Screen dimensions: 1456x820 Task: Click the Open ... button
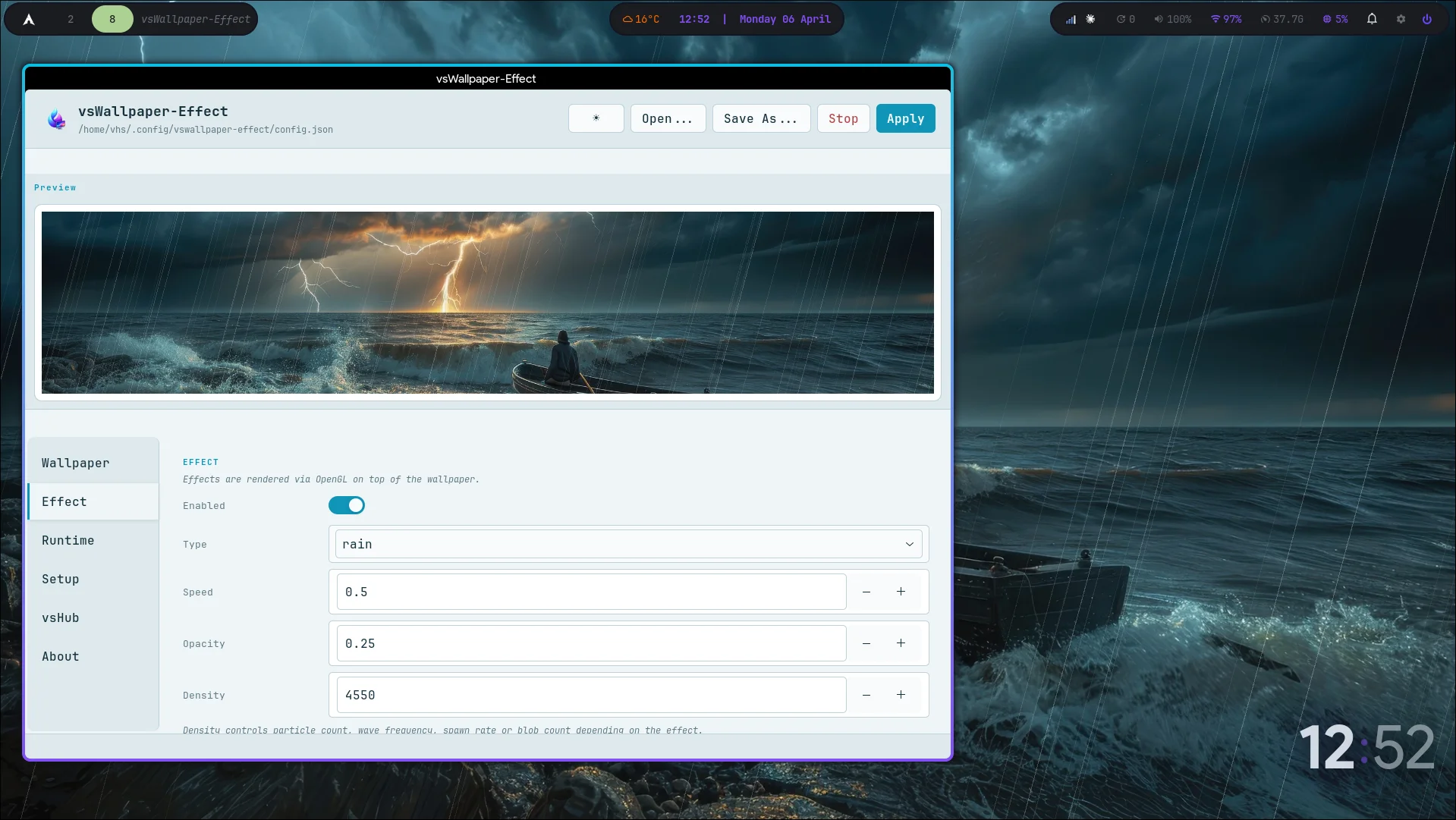pos(668,118)
